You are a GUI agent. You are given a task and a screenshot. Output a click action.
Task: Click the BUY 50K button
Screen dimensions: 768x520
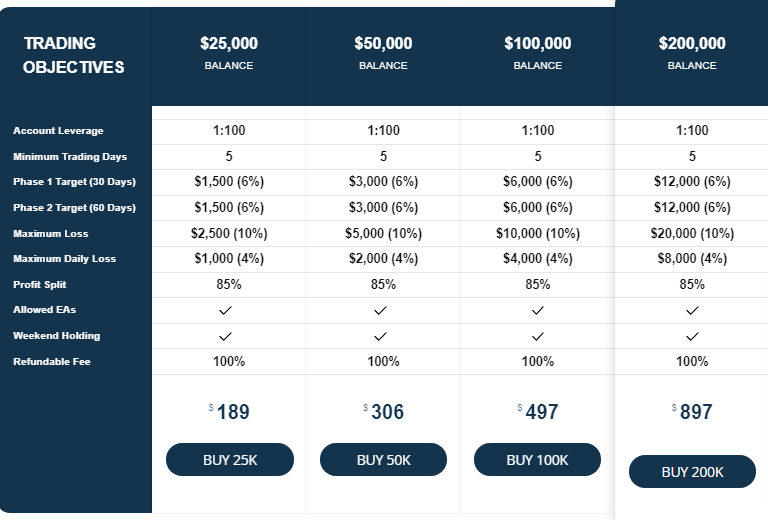(384, 460)
